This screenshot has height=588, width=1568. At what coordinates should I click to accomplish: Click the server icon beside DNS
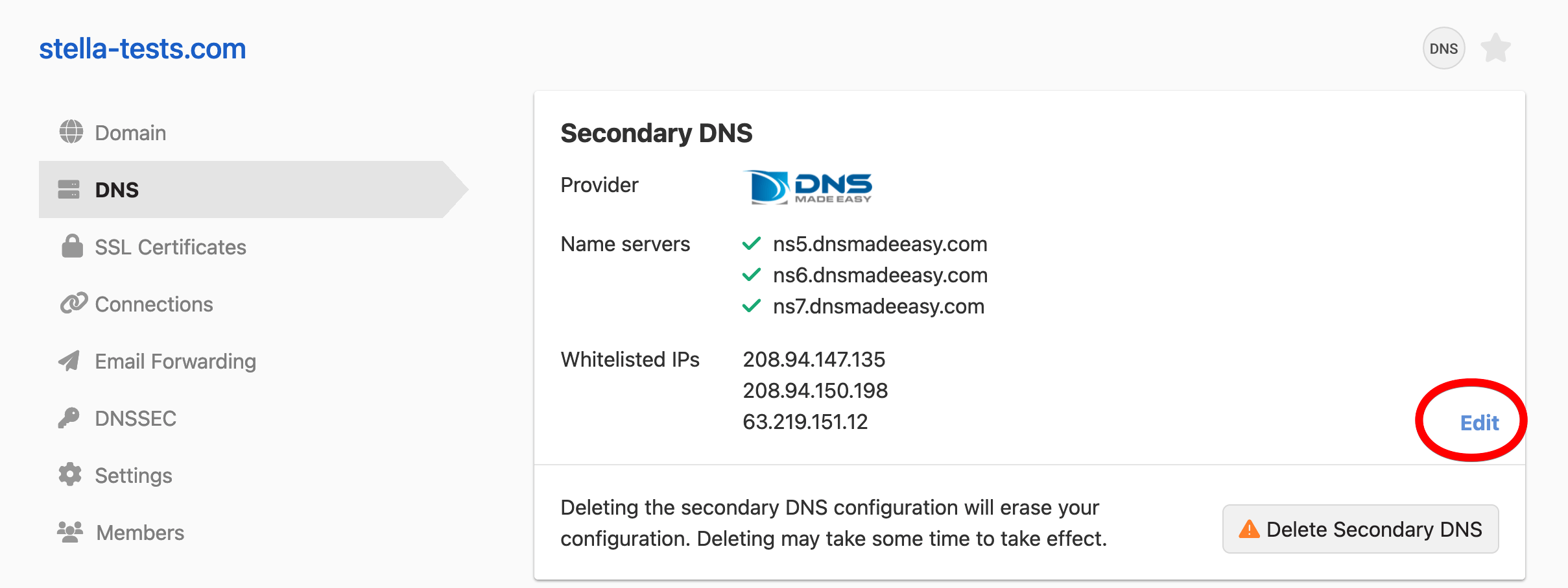click(69, 190)
